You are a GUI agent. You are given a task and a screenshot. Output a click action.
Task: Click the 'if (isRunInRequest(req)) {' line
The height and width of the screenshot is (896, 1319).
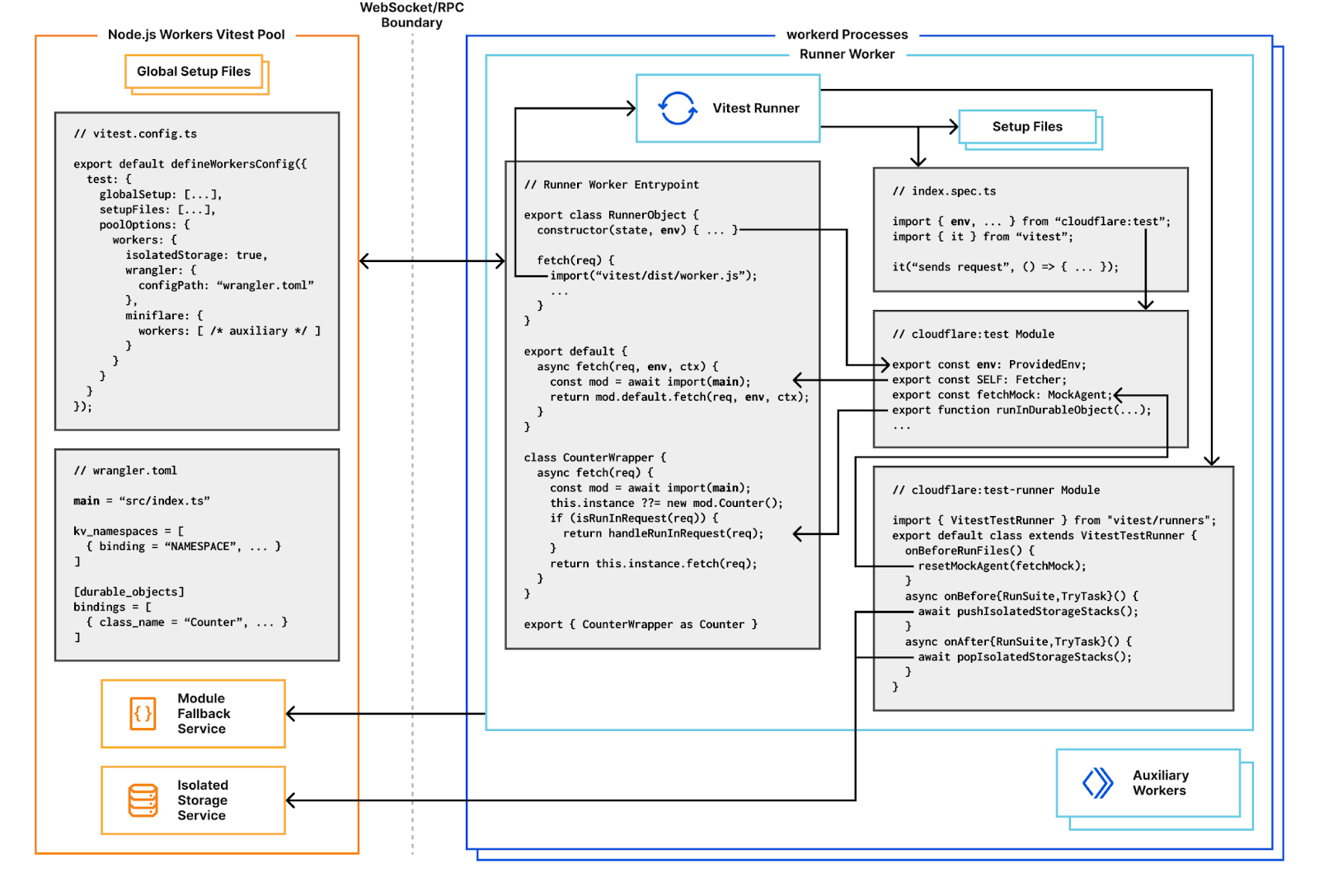coord(634,518)
